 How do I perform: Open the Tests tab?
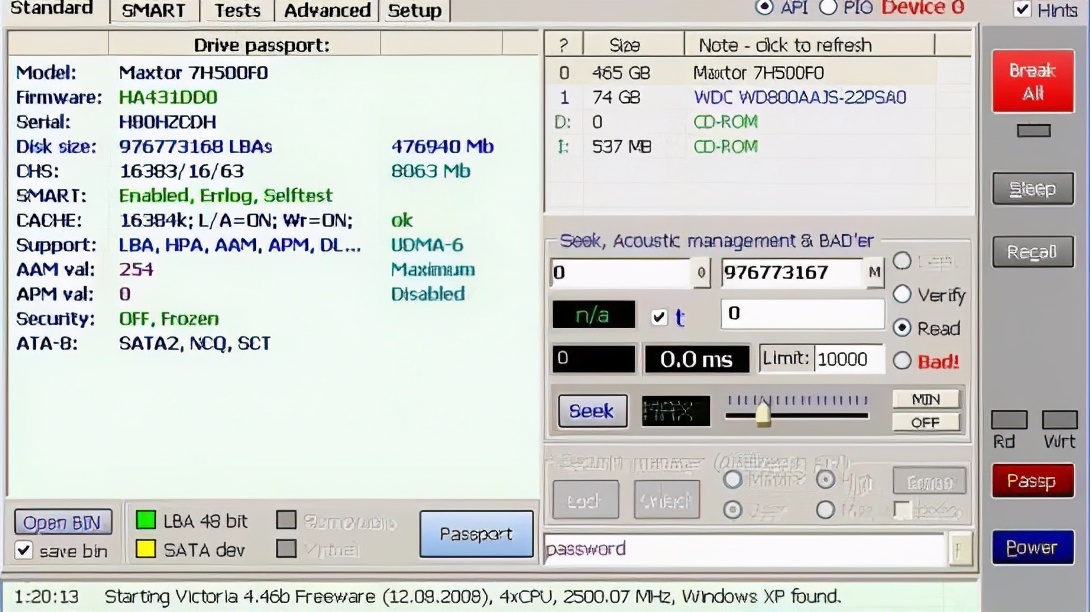(237, 10)
